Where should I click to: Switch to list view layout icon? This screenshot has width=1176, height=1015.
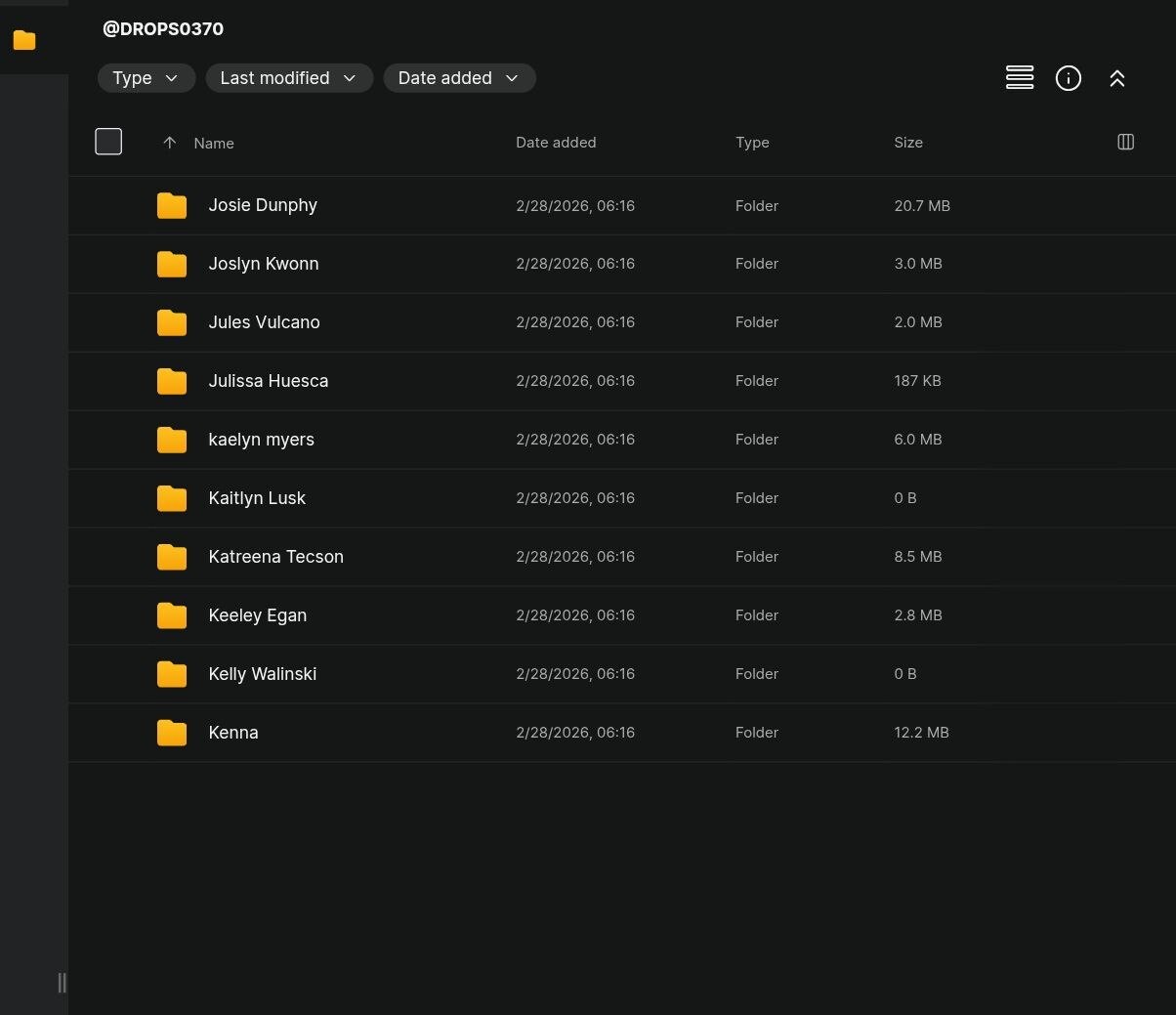(x=1019, y=78)
